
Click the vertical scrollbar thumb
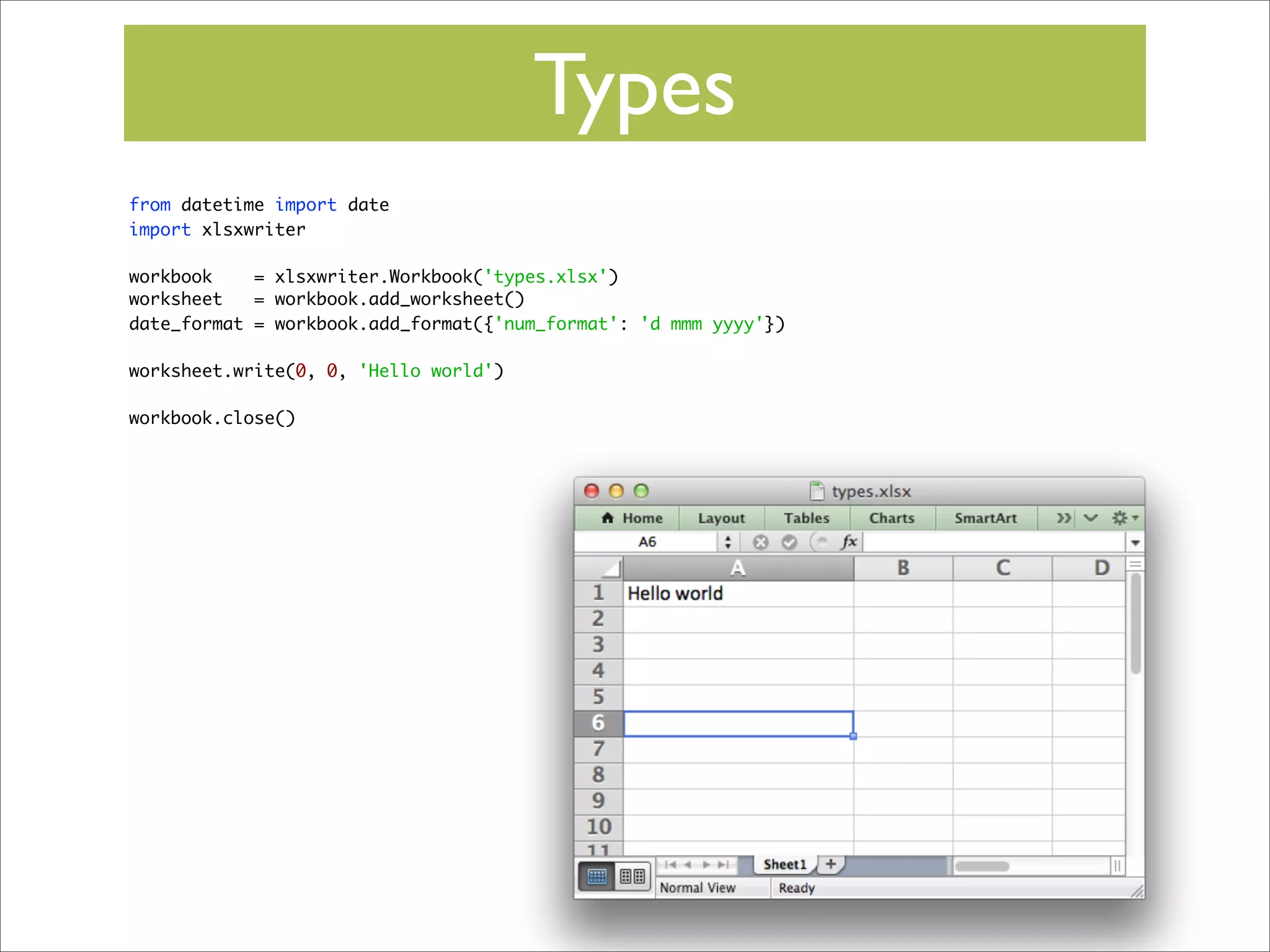click(x=1135, y=624)
